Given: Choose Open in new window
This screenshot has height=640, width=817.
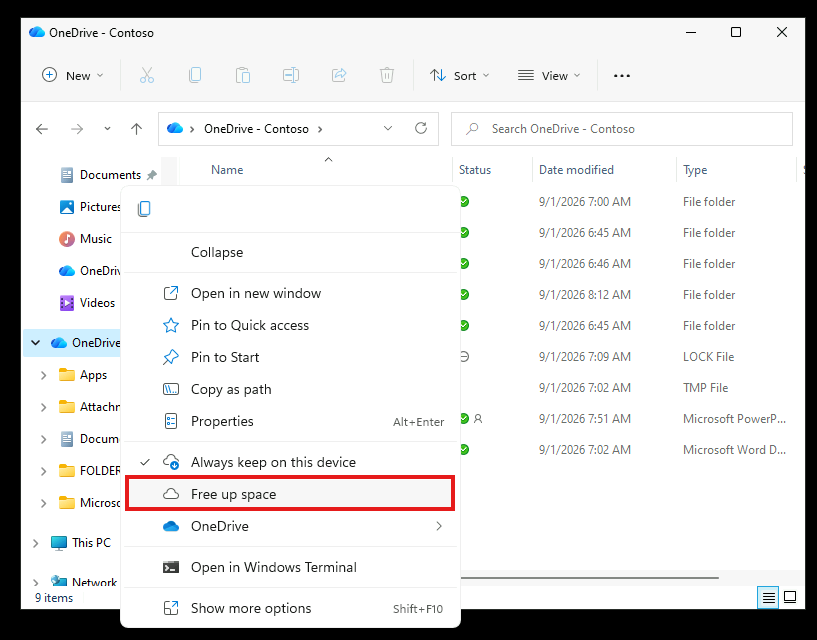Looking at the screenshot, I should [x=290, y=293].
